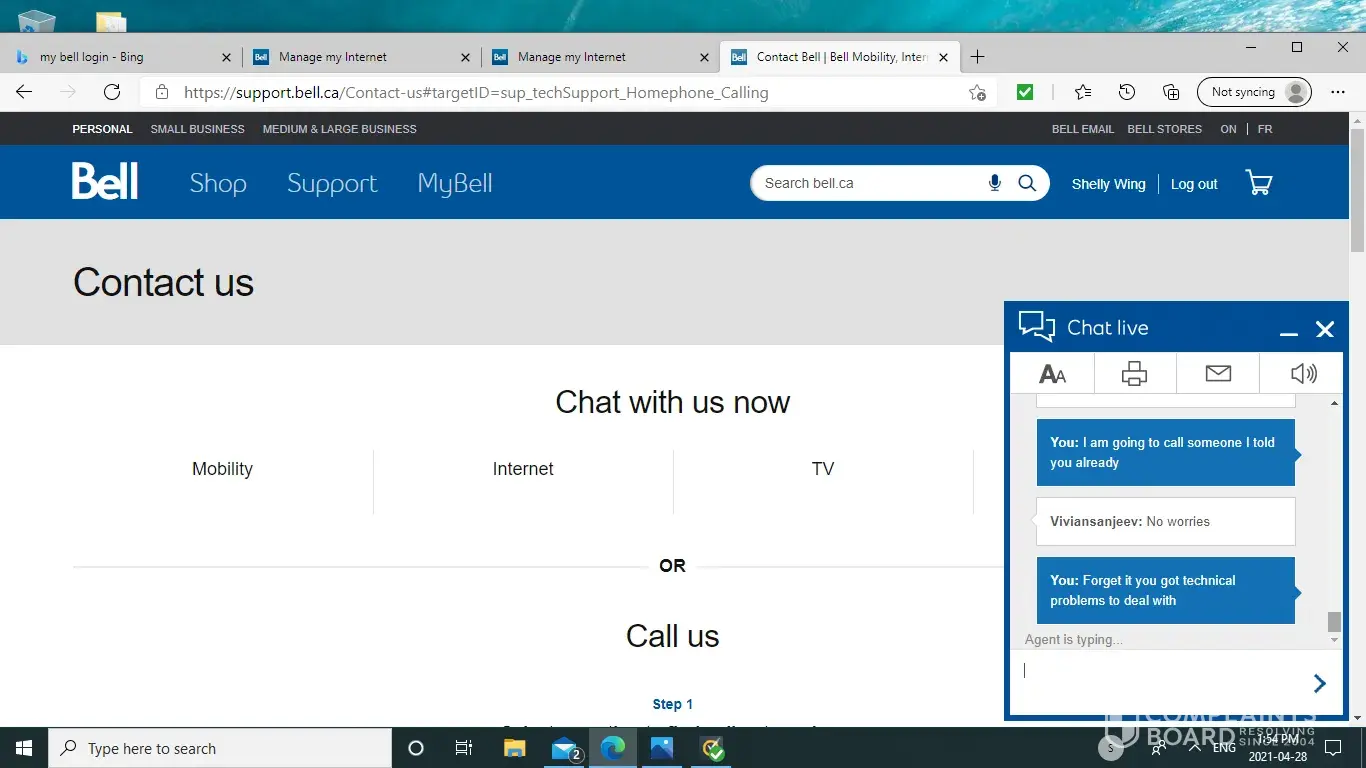This screenshot has width=1366, height=768.
Task: Switch to the my bell login Bing tab
Action: coord(120,57)
